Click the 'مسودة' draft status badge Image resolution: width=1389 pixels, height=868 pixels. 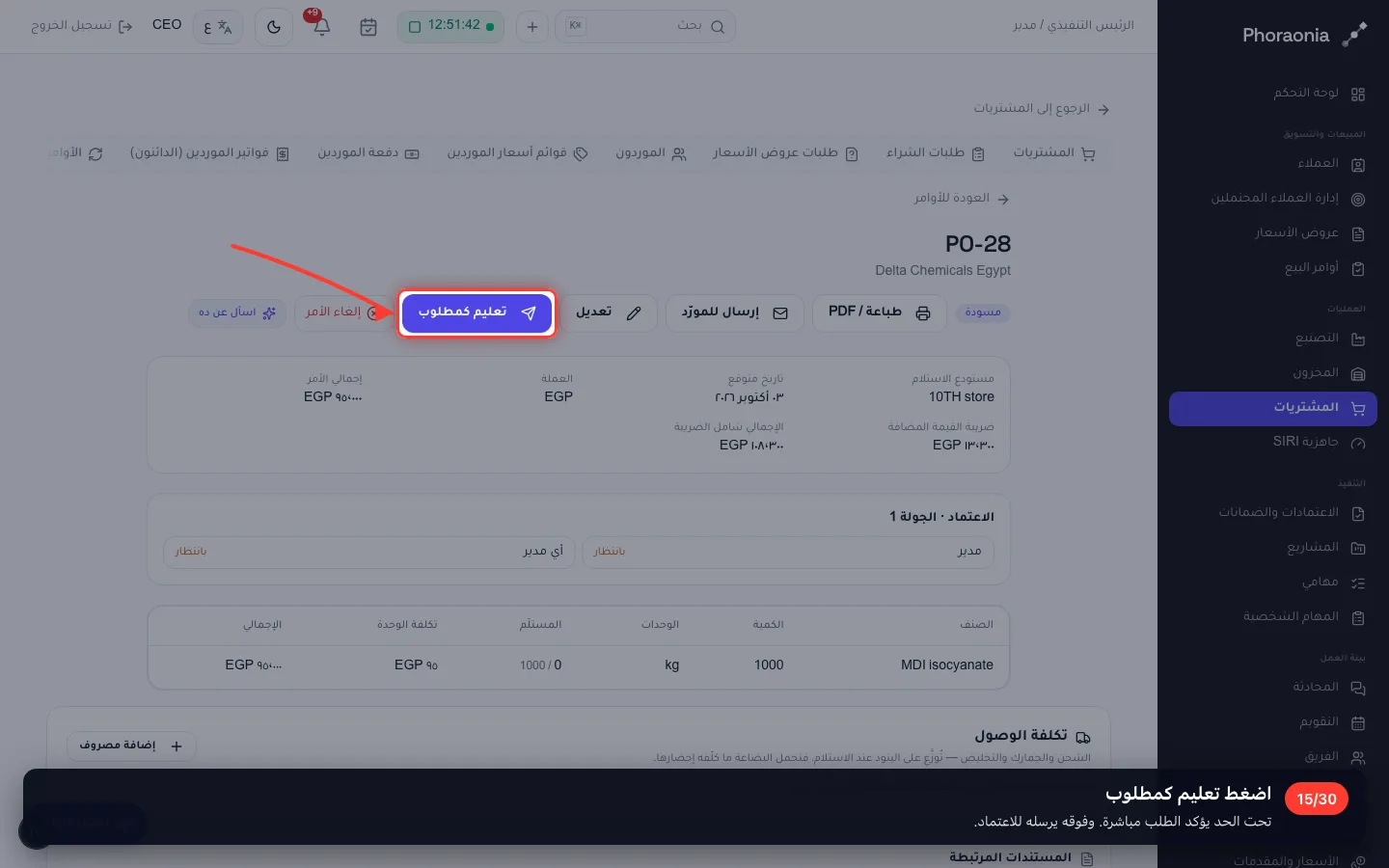click(x=983, y=312)
